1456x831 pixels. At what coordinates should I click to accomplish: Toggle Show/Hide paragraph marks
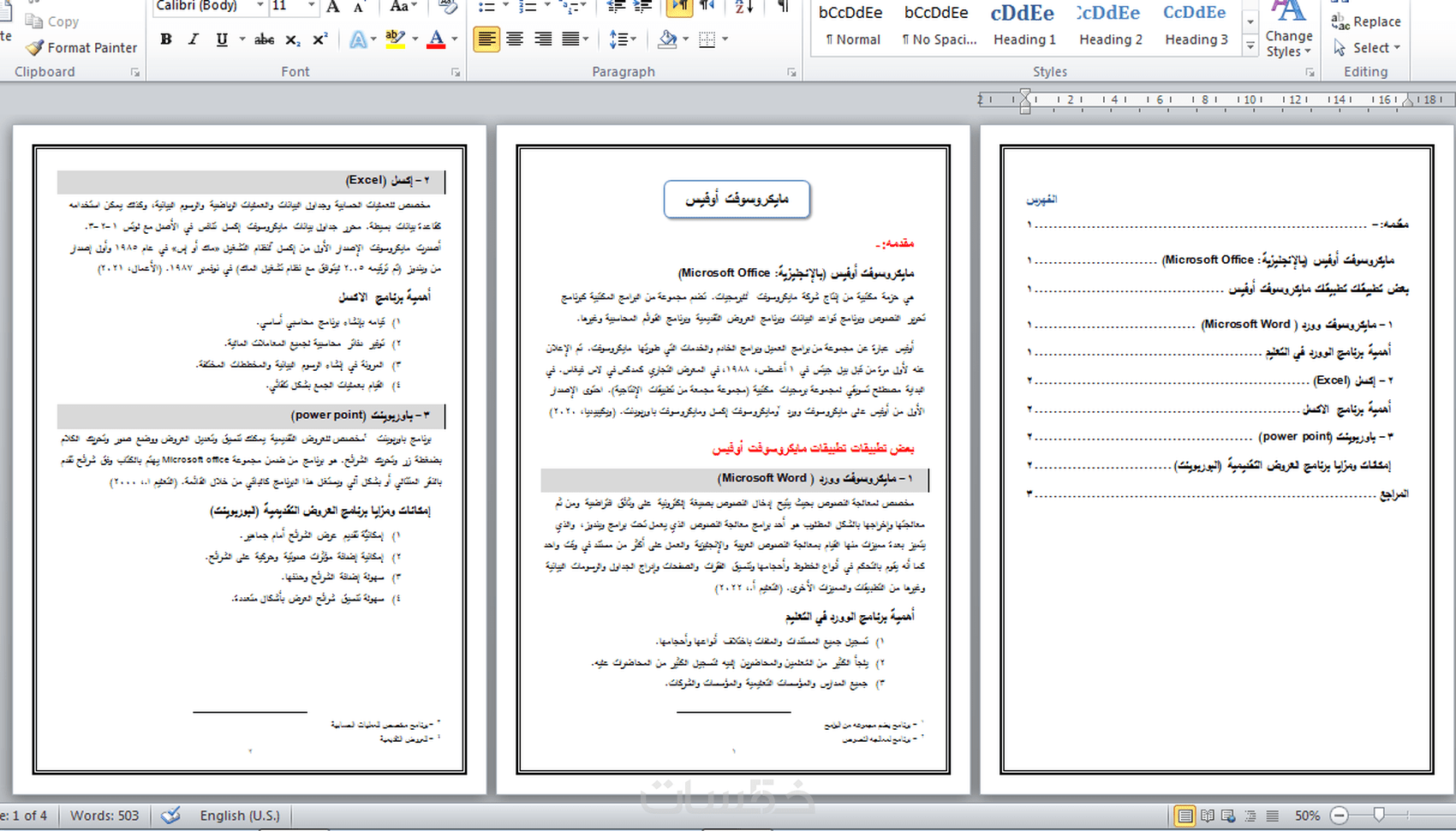[x=783, y=7]
